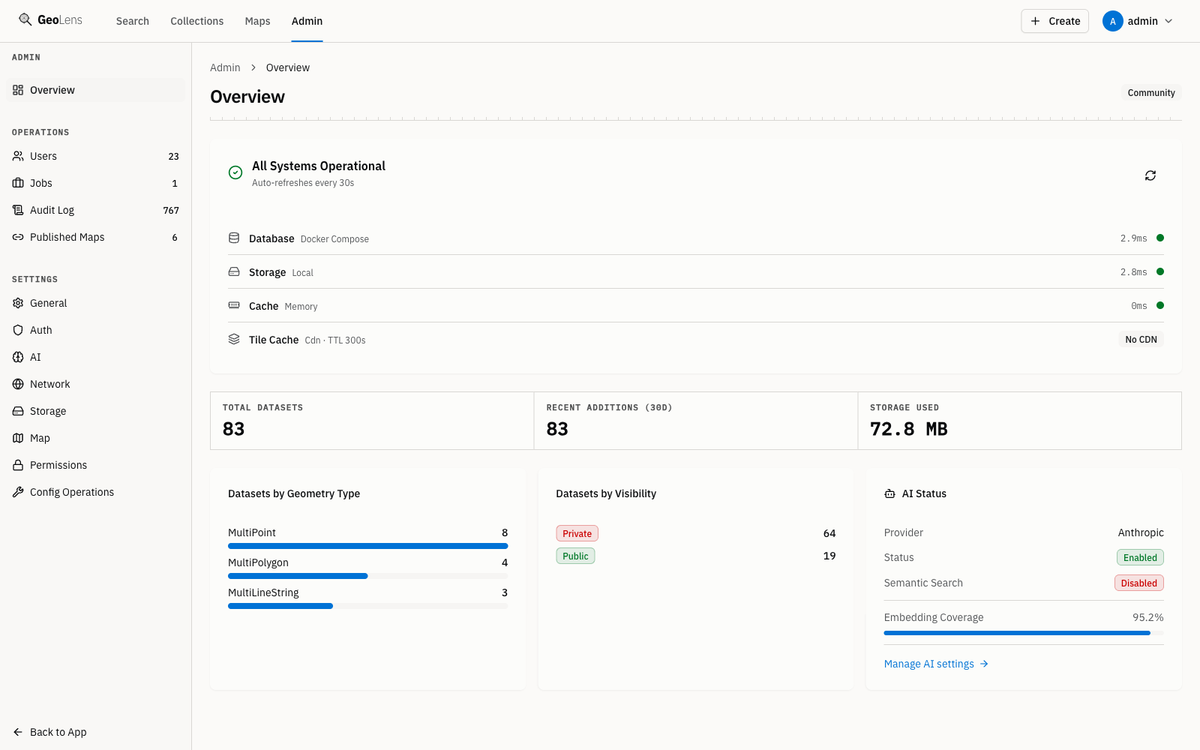Click the Permissions lock icon
The height and width of the screenshot is (750, 1200).
(18, 465)
